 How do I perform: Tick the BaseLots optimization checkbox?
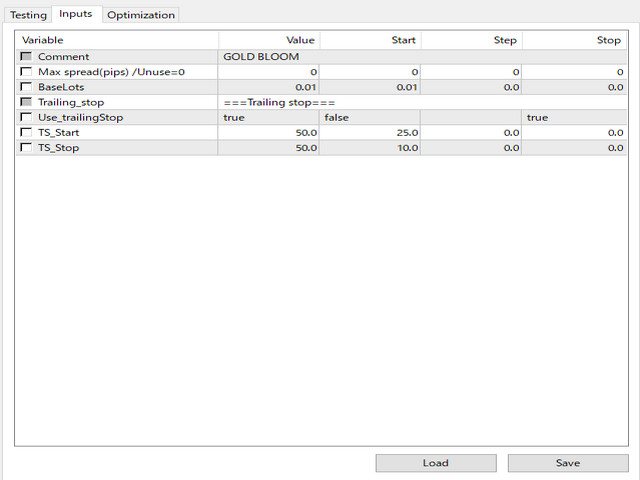pos(26,87)
